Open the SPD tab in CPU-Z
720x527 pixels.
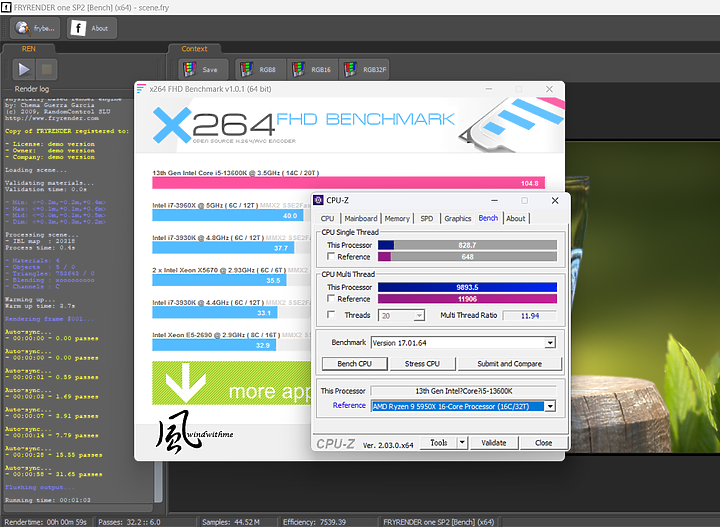point(427,219)
